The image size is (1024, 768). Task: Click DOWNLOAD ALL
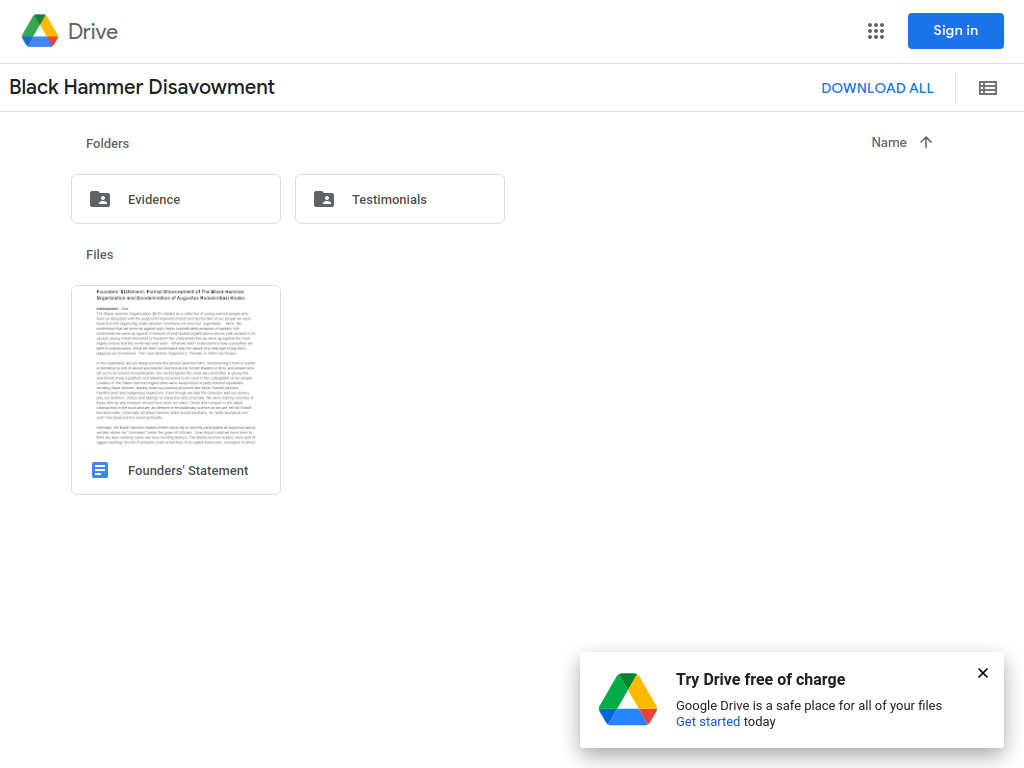point(877,88)
